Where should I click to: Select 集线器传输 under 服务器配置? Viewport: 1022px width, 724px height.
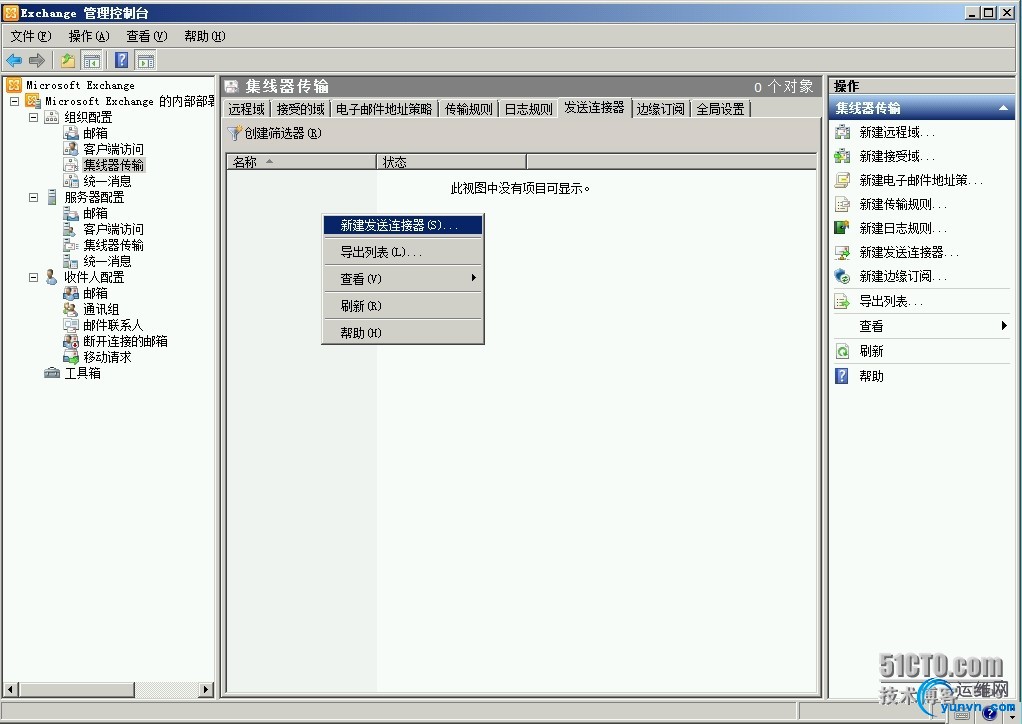tap(113, 245)
